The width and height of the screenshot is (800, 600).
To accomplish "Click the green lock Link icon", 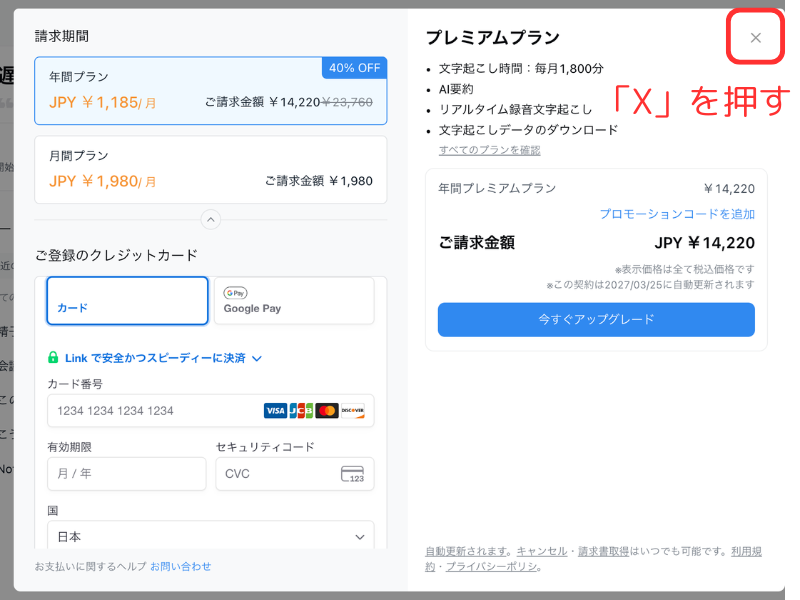I will [x=53, y=357].
